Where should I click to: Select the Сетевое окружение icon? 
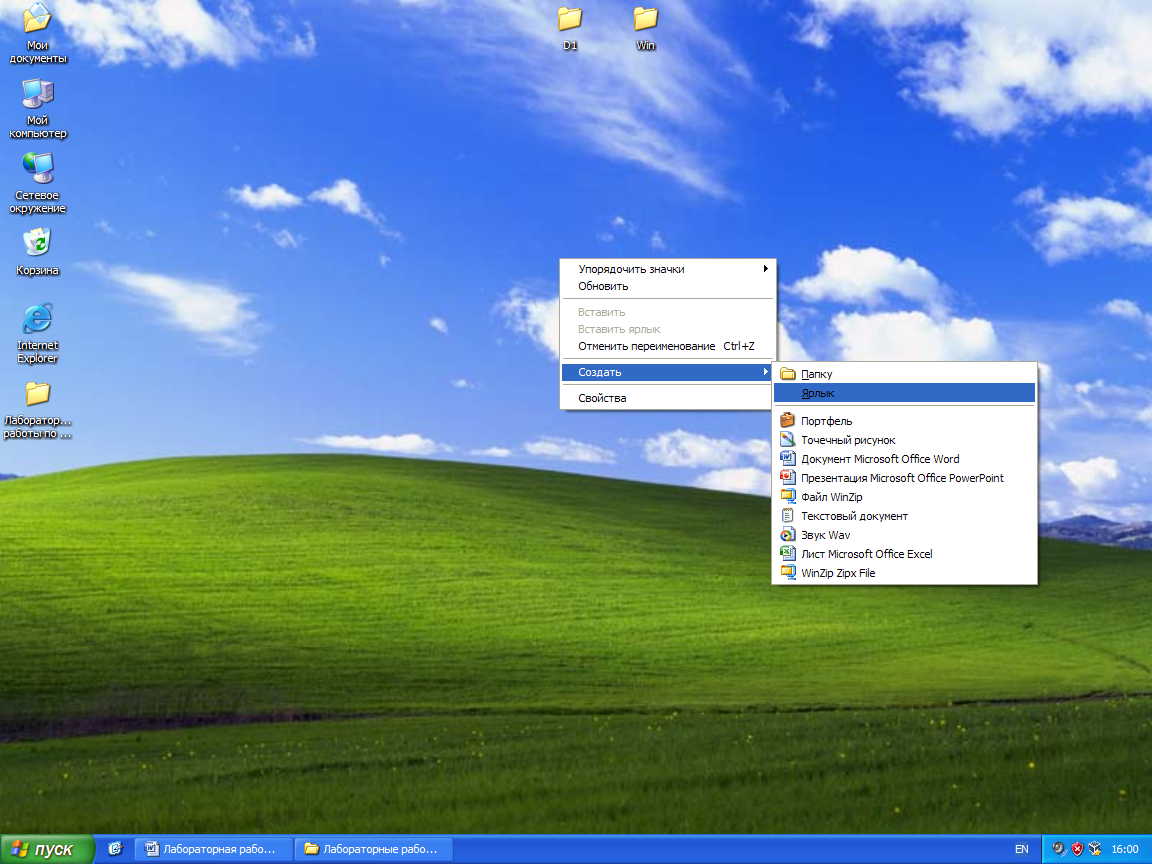pyautogui.click(x=37, y=183)
